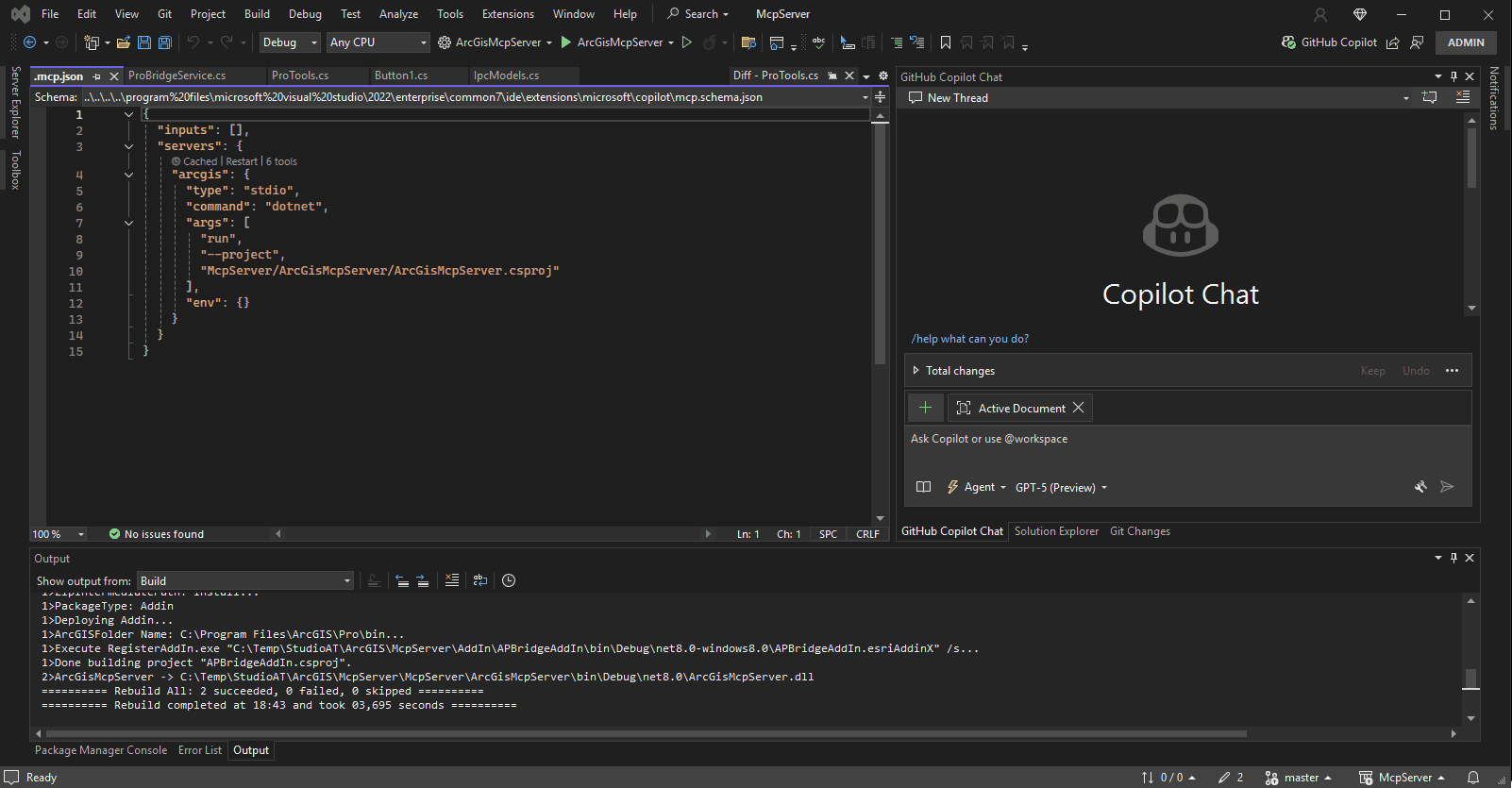
Task: Open the Open File folder icon
Action: tap(124, 42)
